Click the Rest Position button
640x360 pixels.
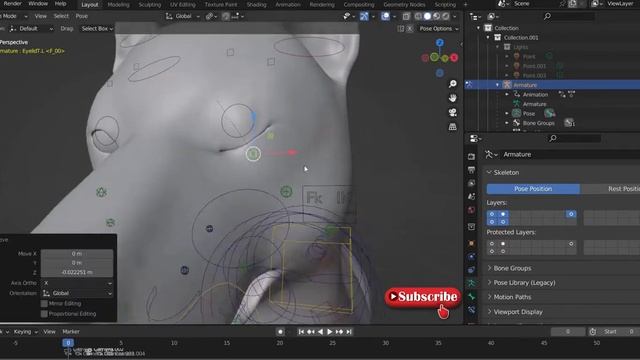tap(611, 189)
